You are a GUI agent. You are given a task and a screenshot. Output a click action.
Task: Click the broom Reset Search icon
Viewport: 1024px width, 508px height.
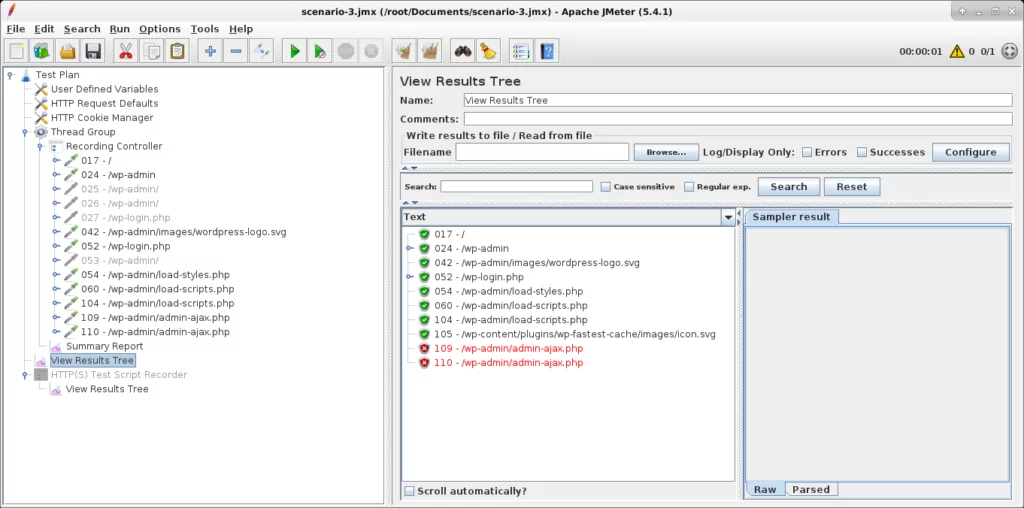pyautogui.click(x=487, y=51)
